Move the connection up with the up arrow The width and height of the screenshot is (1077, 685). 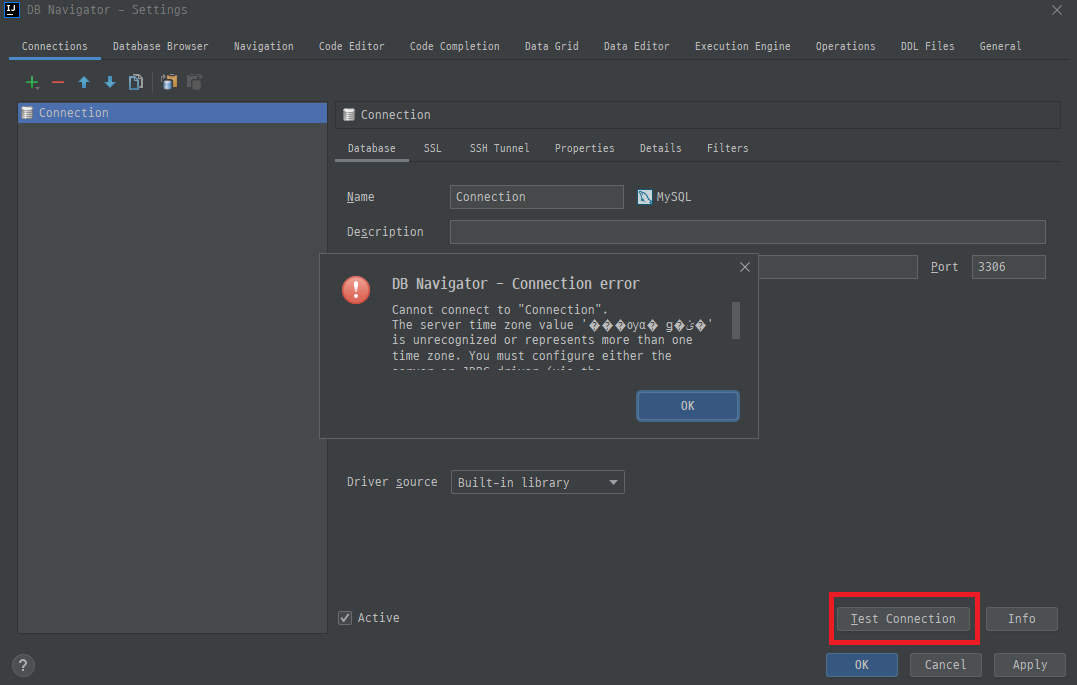click(x=84, y=82)
